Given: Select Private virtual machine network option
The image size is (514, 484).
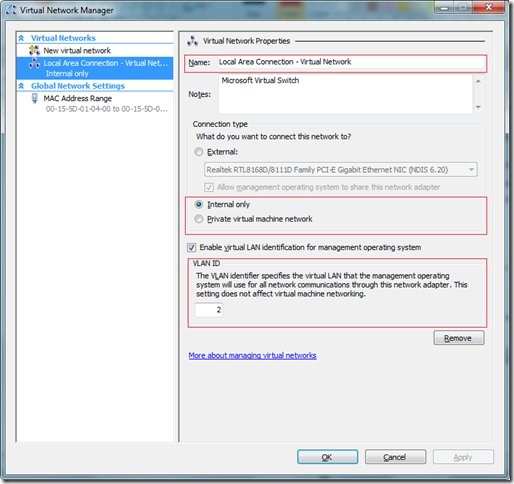Looking at the screenshot, I should coord(199,219).
